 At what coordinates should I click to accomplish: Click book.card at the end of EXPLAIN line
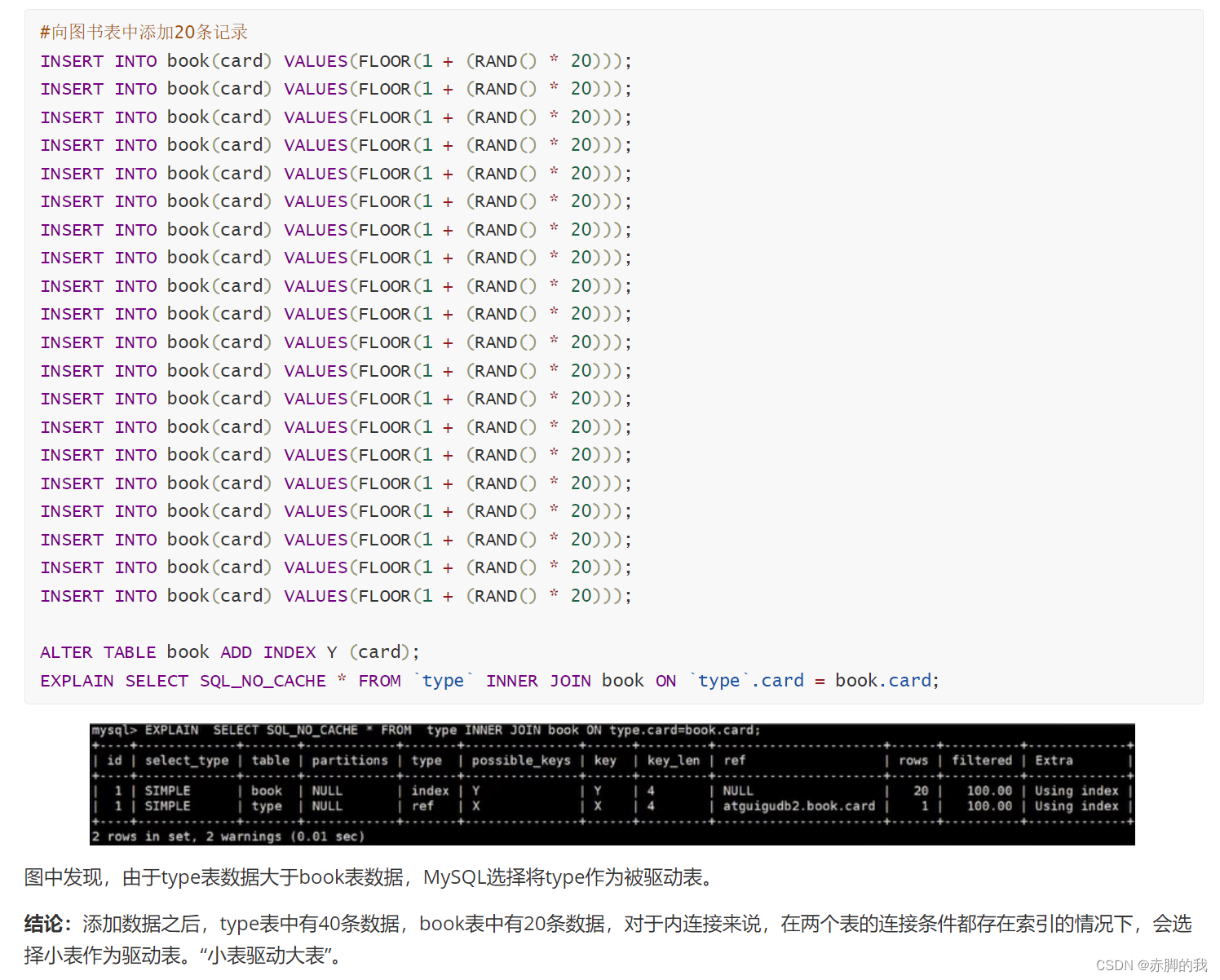(x=883, y=681)
